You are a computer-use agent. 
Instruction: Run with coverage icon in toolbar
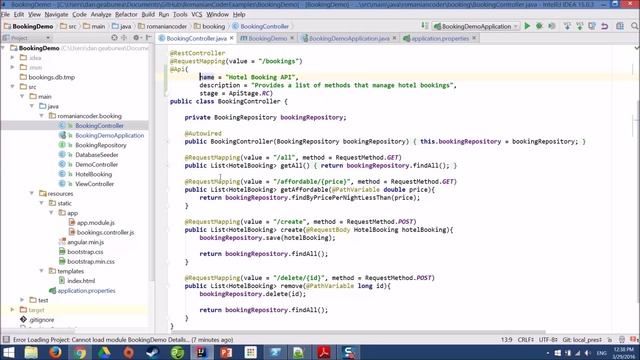(552, 26)
